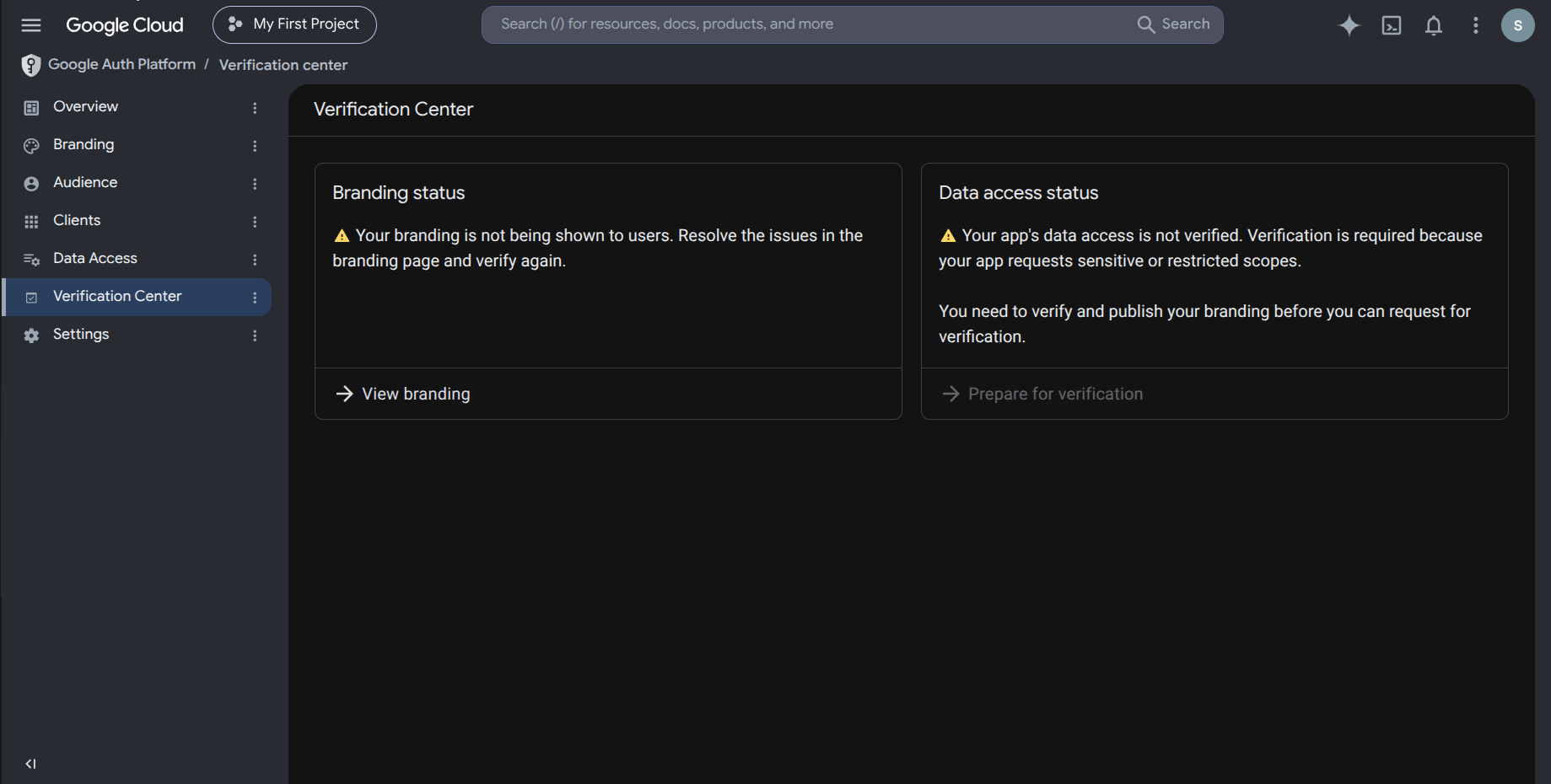1551x784 pixels.
Task: Open more options for Branding
Action: pyautogui.click(x=255, y=146)
